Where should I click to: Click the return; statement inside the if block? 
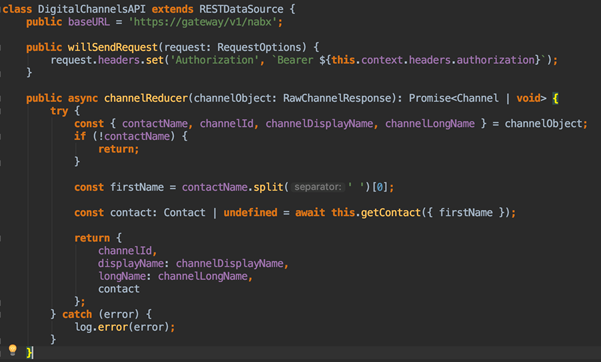pyautogui.click(x=118, y=149)
